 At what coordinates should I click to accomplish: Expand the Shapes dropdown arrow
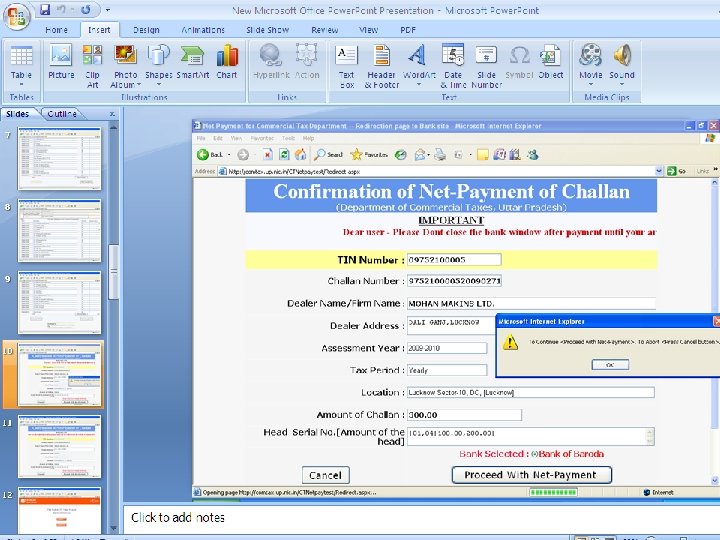159,85
